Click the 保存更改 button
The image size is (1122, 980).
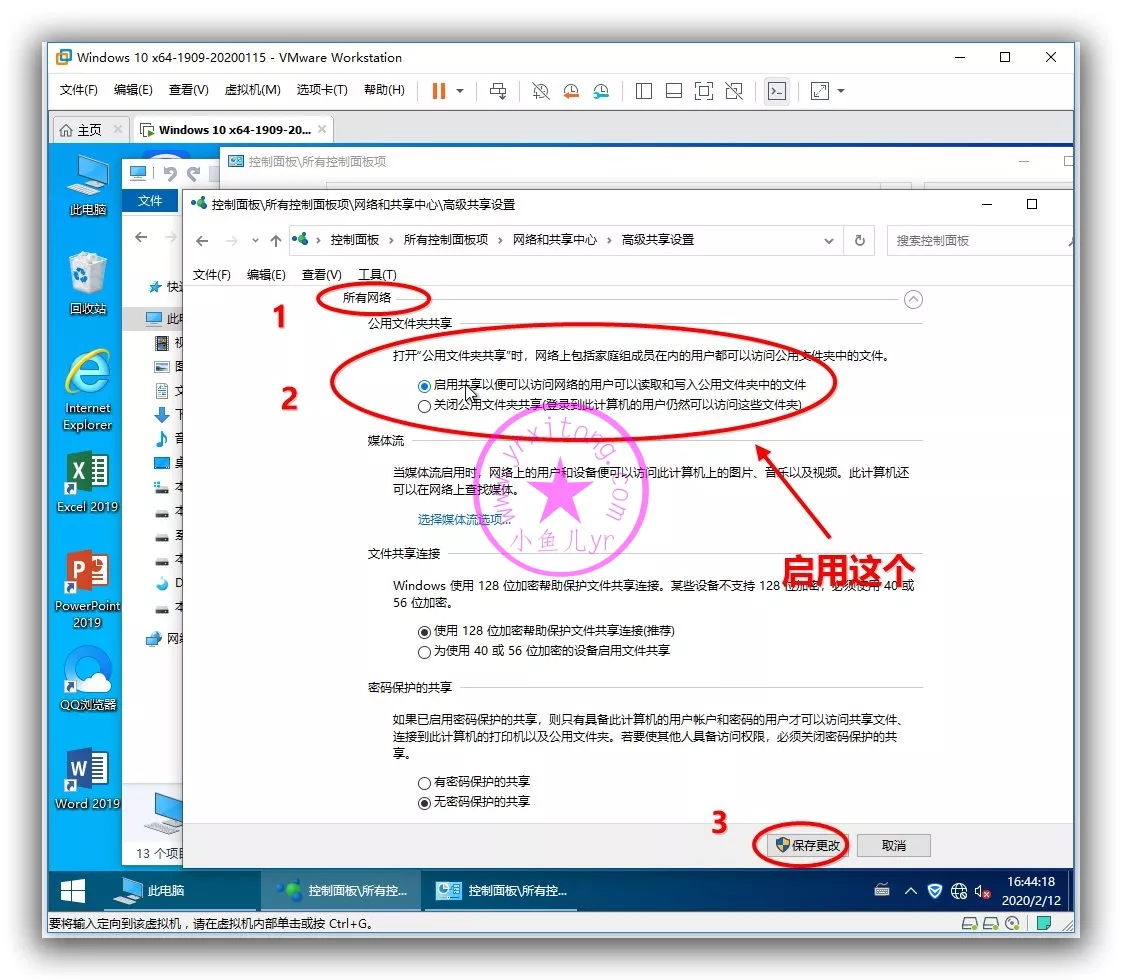808,845
